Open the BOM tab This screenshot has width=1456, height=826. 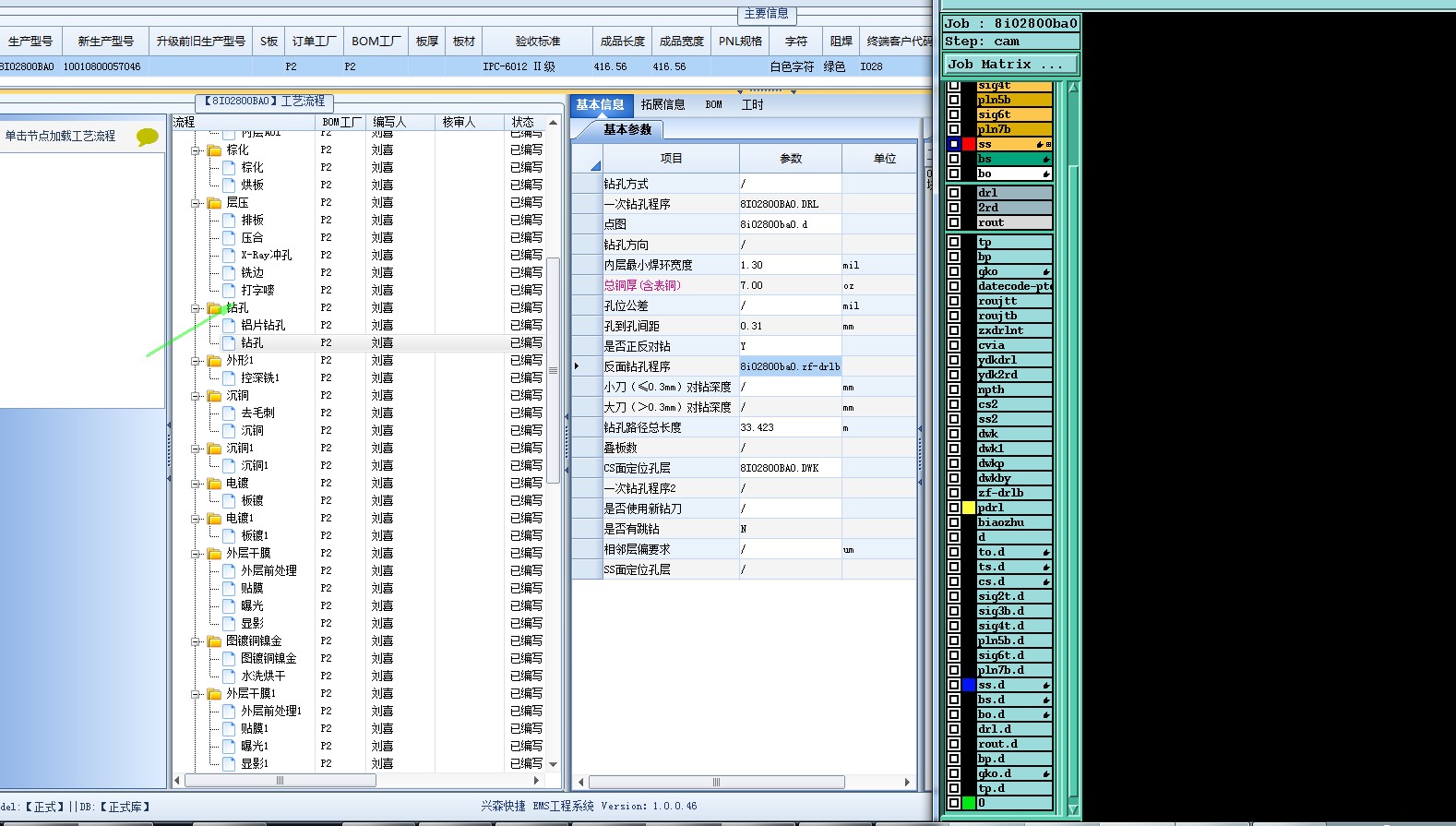[714, 105]
